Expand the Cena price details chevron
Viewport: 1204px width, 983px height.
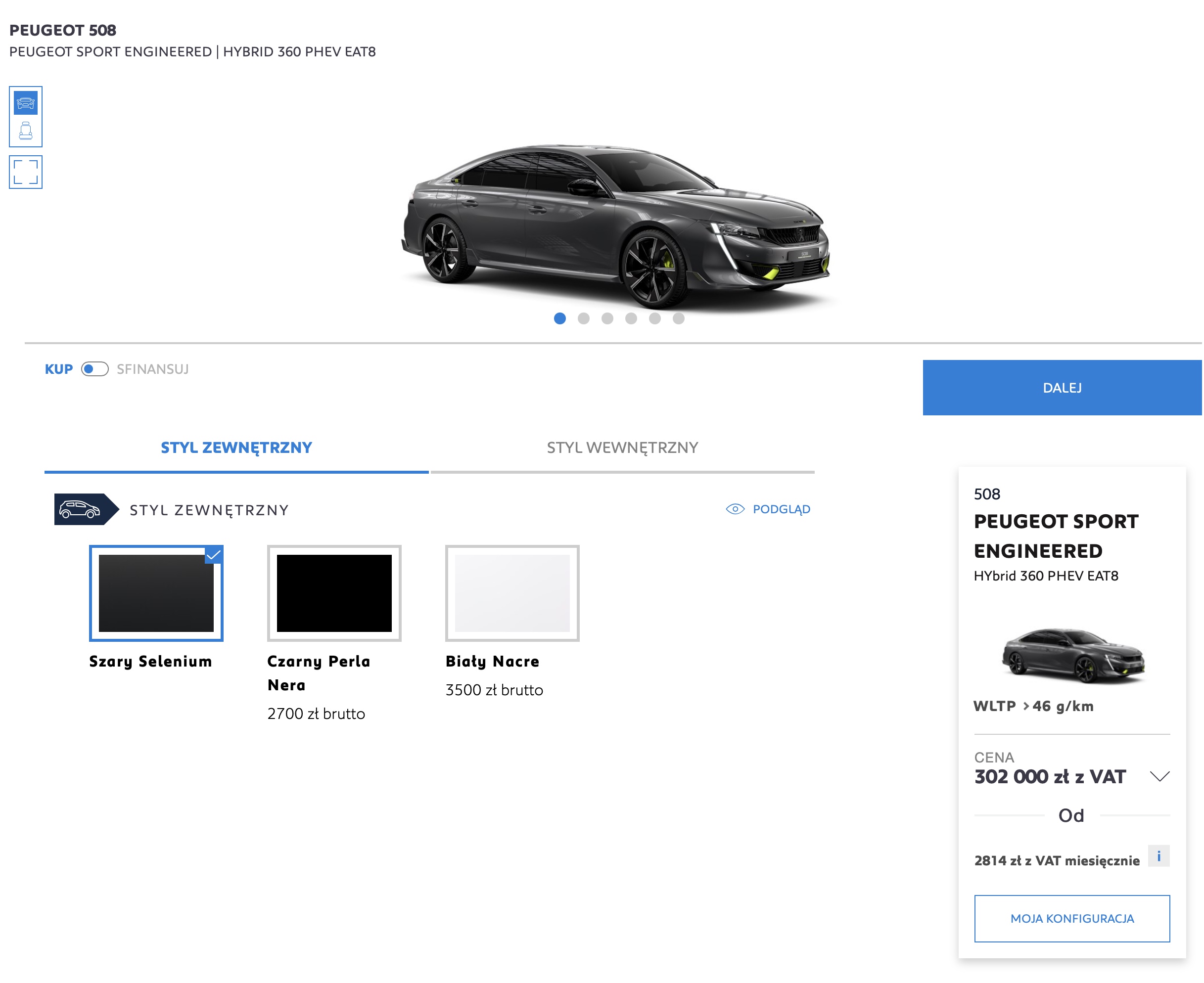click(x=1160, y=776)
